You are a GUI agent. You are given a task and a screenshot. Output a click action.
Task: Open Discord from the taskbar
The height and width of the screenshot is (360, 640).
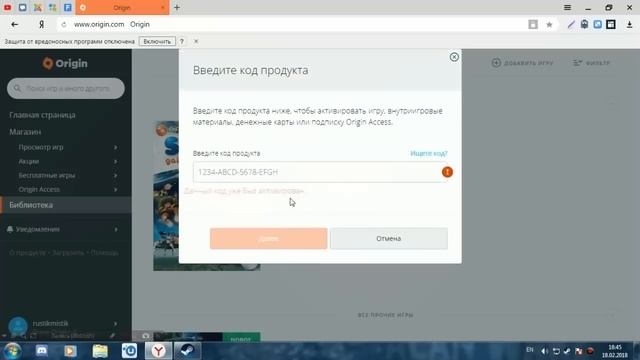(x=42, y=351)
